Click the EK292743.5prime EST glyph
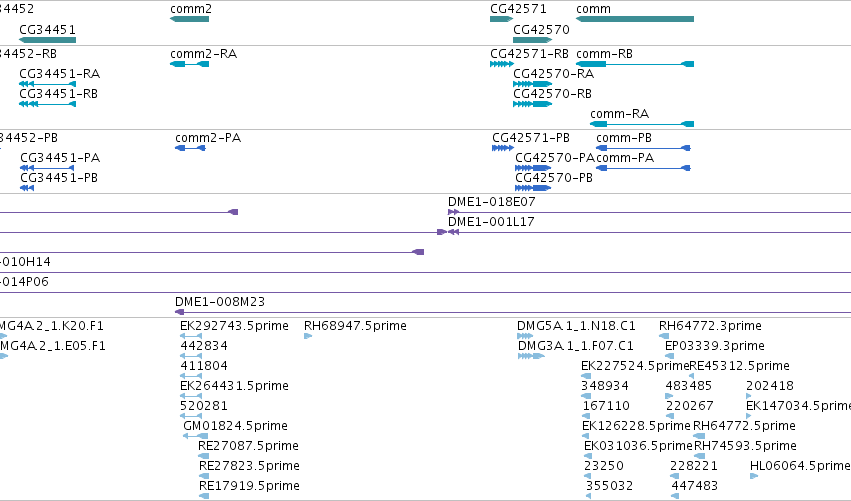The height and width of the screenshot is (501, 851). [191, 336]
